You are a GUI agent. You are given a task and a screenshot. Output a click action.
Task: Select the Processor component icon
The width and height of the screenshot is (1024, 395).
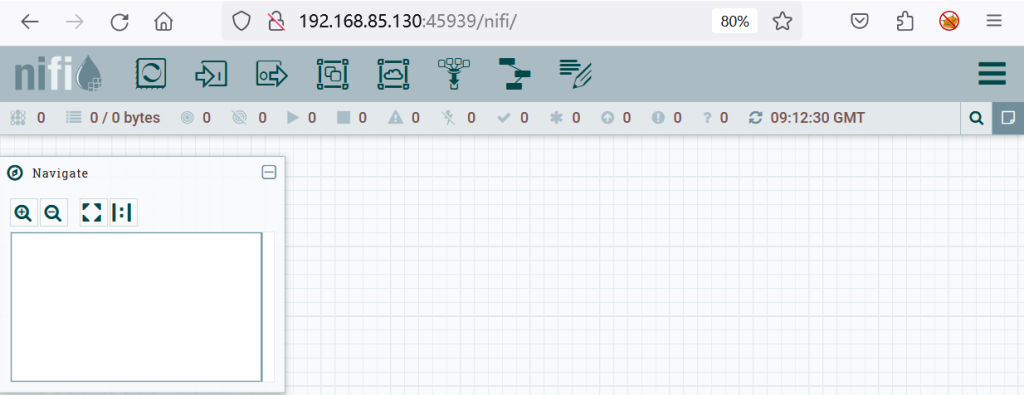click(150, 74)
